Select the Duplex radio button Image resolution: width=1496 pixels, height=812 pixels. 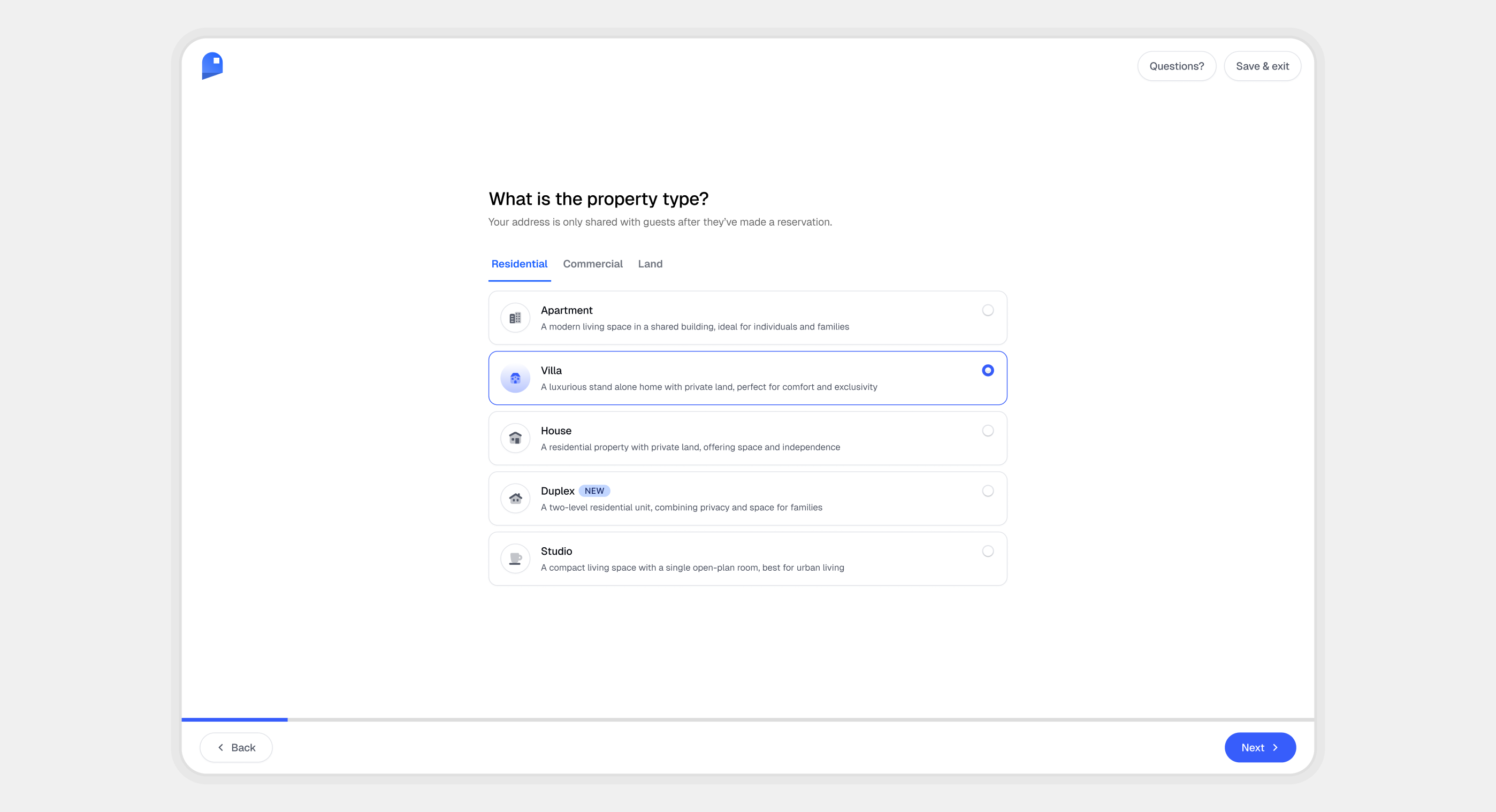[987, 491]
